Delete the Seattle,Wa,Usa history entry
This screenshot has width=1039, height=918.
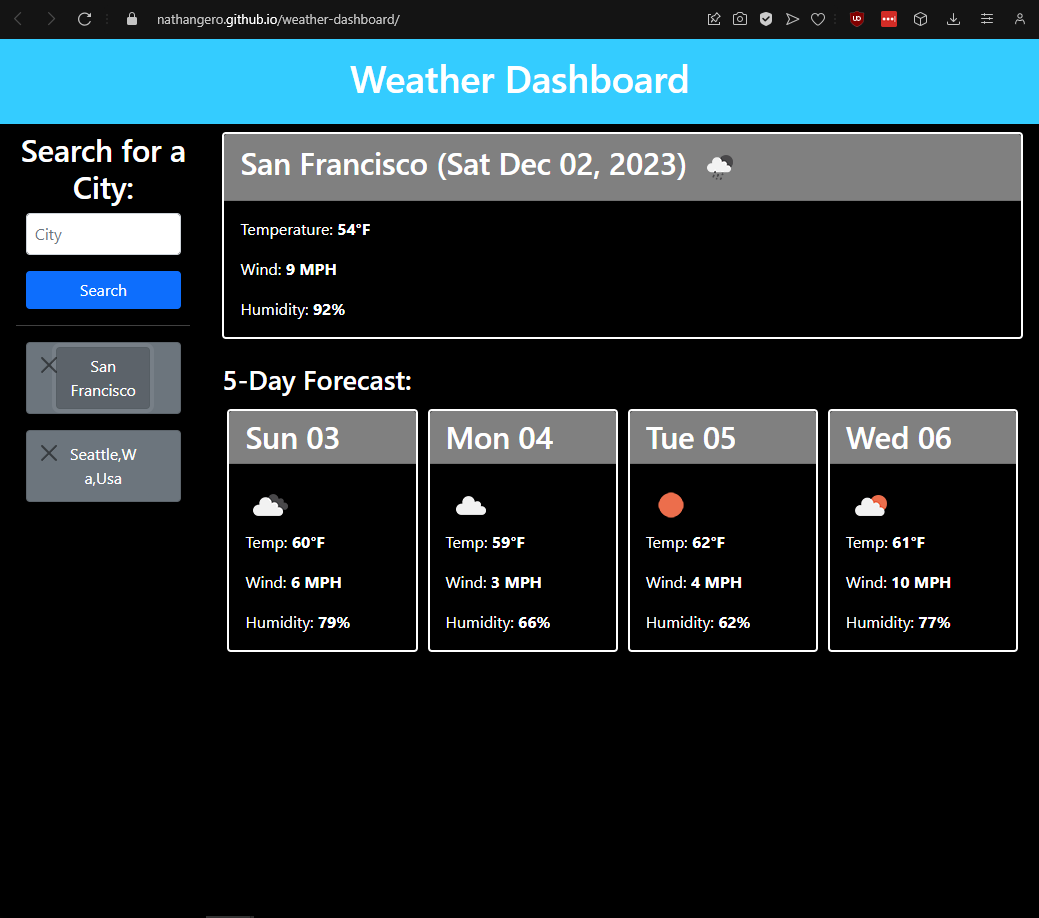tap(48, 454)
